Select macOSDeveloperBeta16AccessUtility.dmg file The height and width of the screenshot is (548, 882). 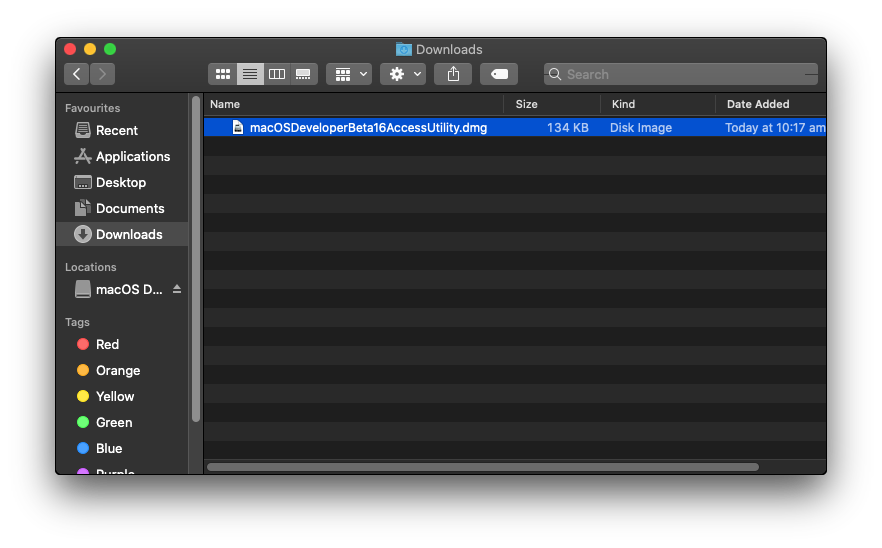(367, 127)
